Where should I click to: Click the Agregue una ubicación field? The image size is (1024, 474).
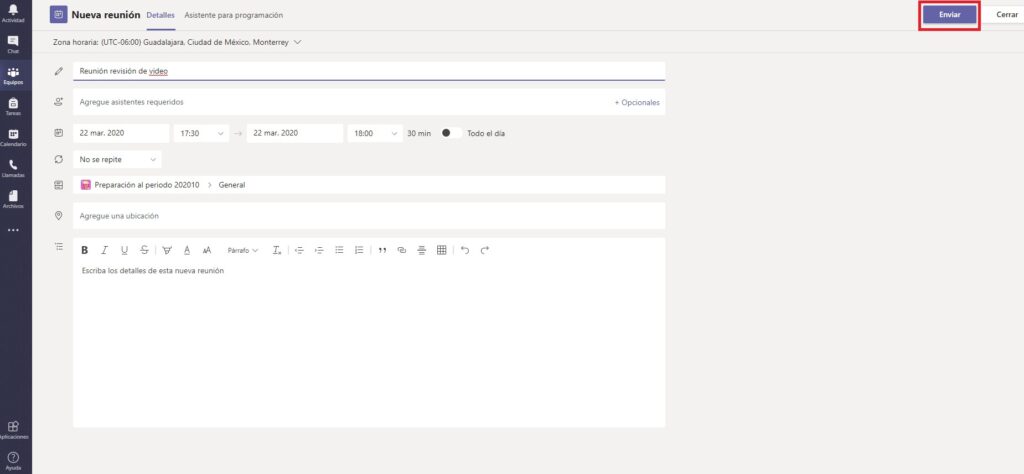pos(368,216)
